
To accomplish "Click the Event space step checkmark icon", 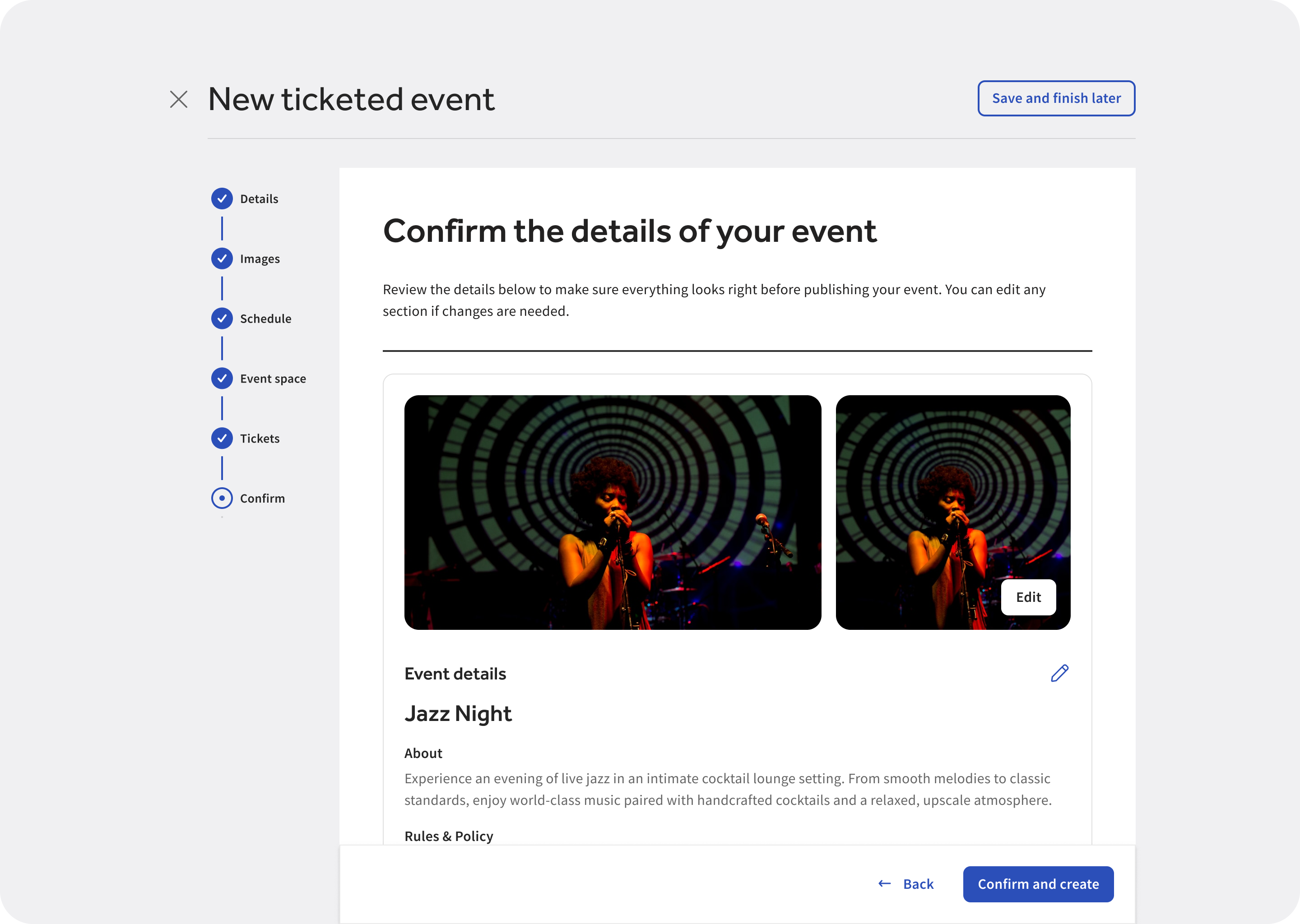I will [x=222, y=379].
